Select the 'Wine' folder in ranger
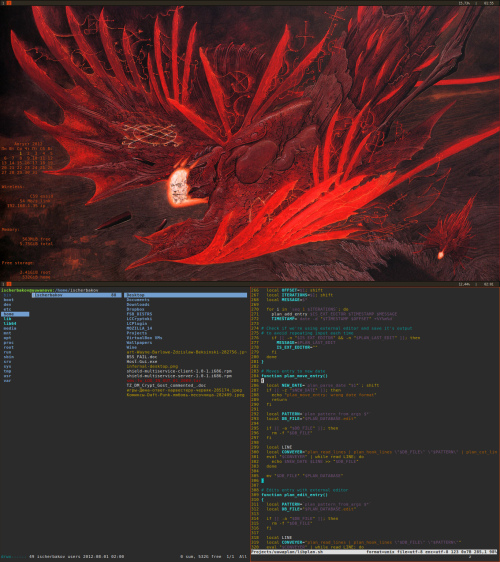 [132, 347]
